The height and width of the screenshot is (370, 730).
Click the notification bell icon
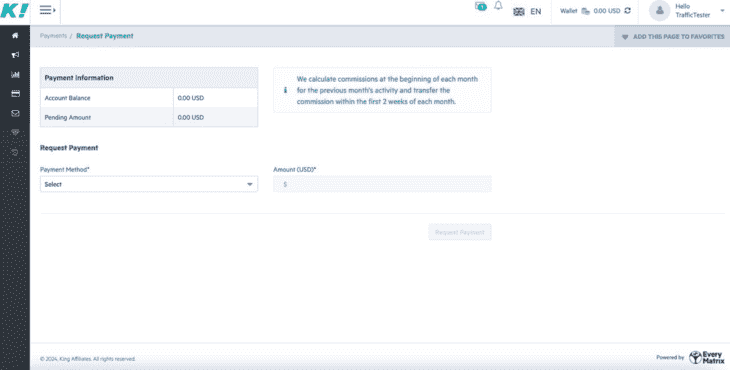[x=498, y=6]
